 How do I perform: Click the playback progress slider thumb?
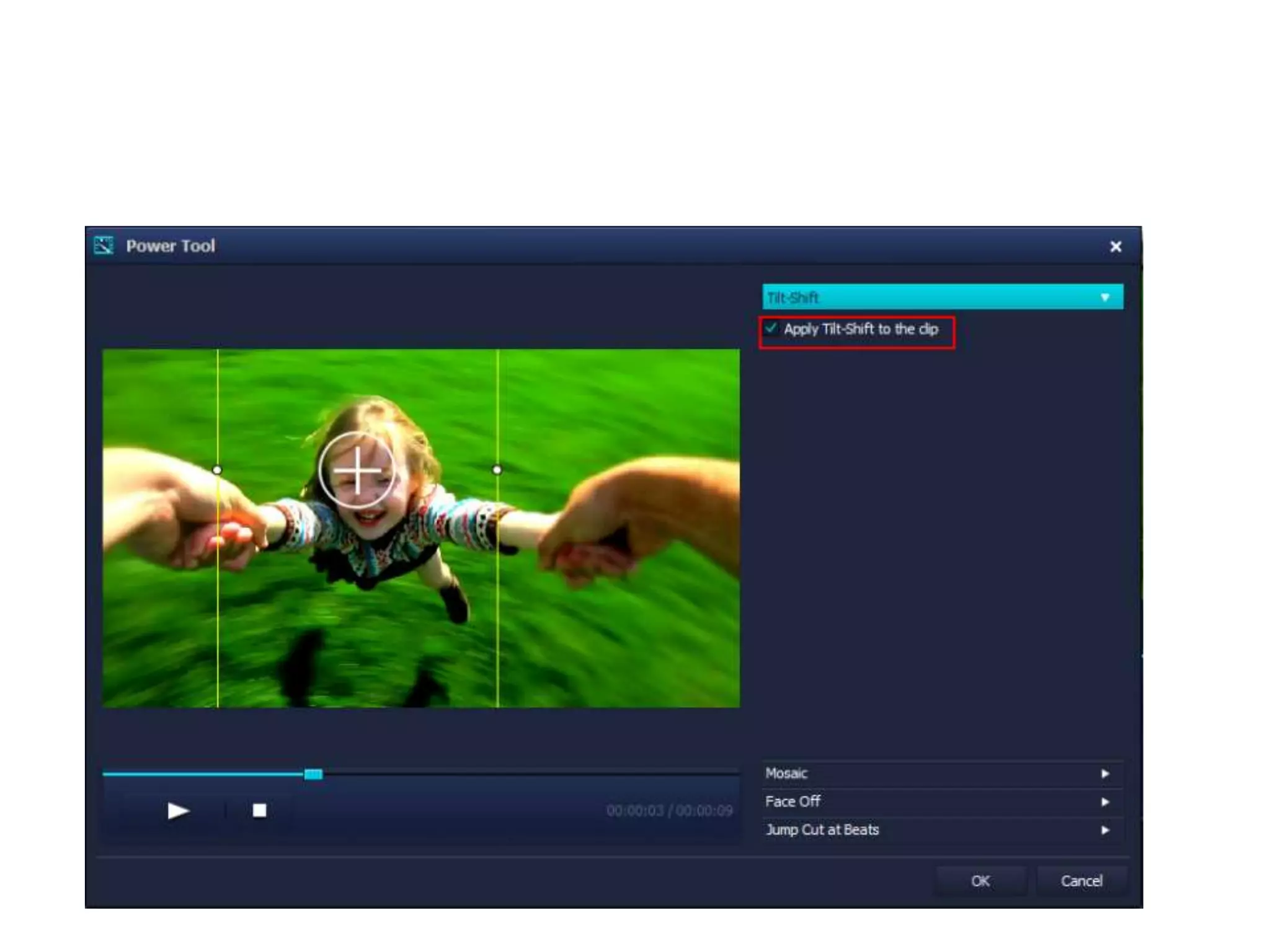[313, 773]
